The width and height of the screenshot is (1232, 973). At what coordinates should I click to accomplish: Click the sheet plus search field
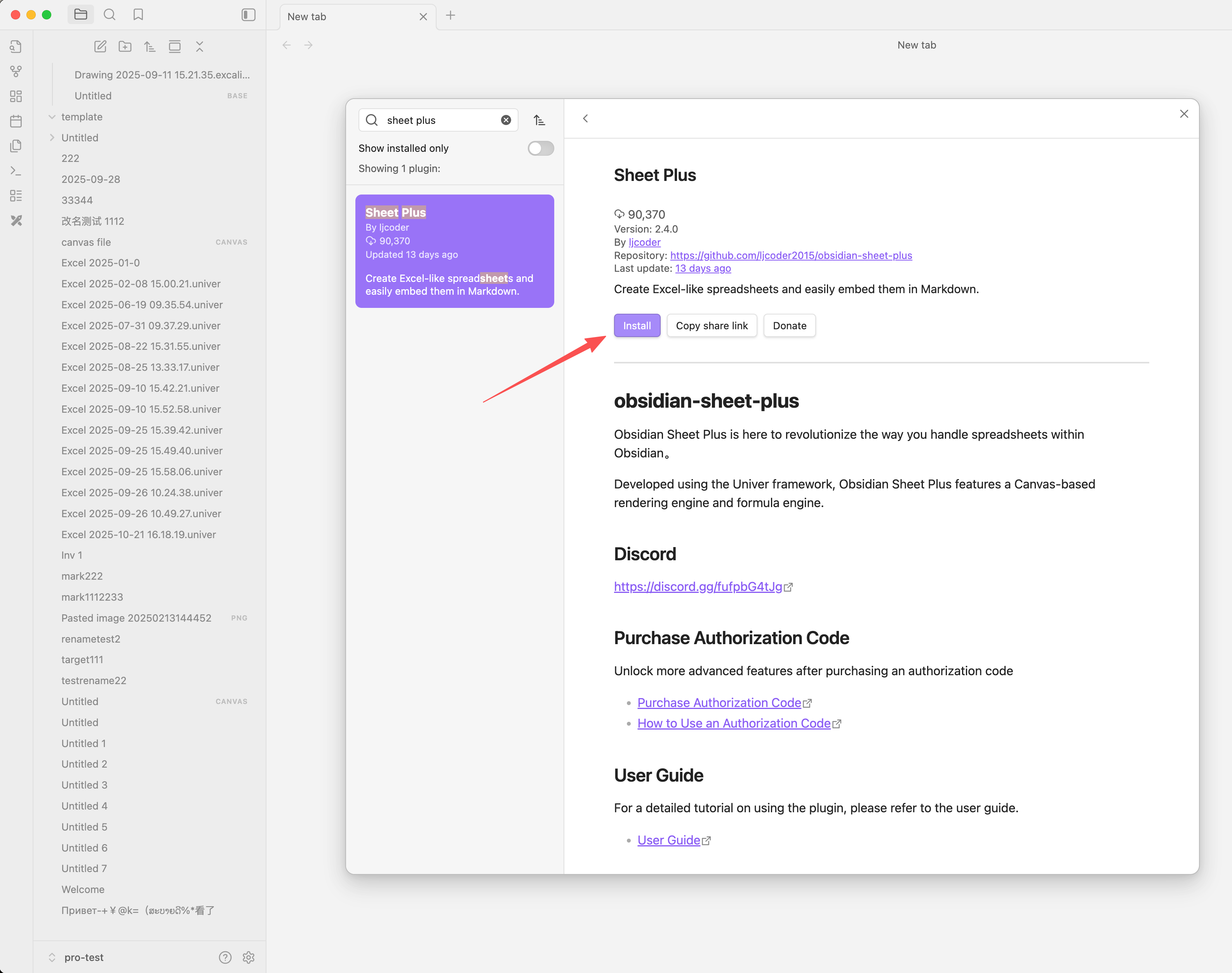coord(439,120)
